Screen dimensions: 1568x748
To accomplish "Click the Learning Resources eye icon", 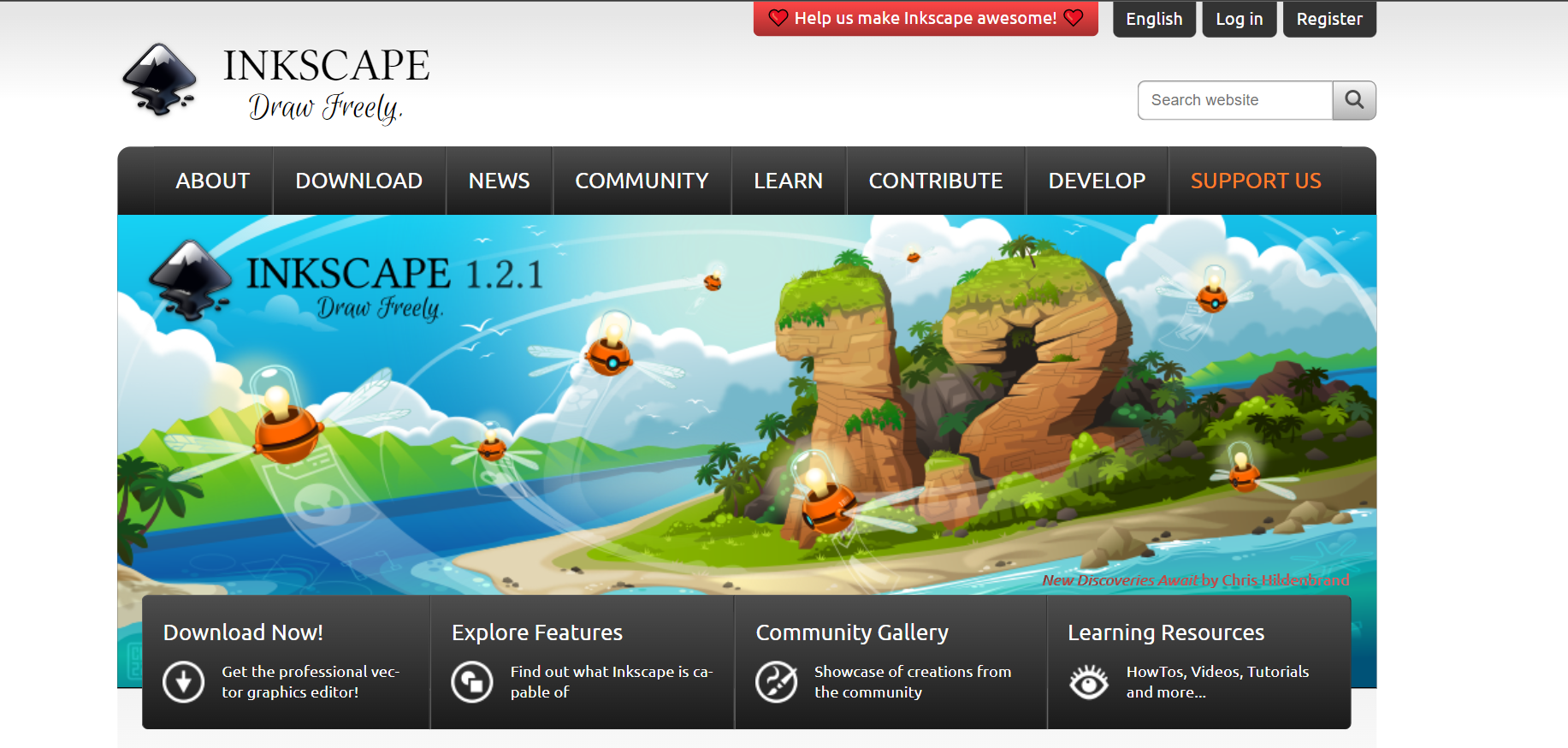I will tap(1088, 682).
